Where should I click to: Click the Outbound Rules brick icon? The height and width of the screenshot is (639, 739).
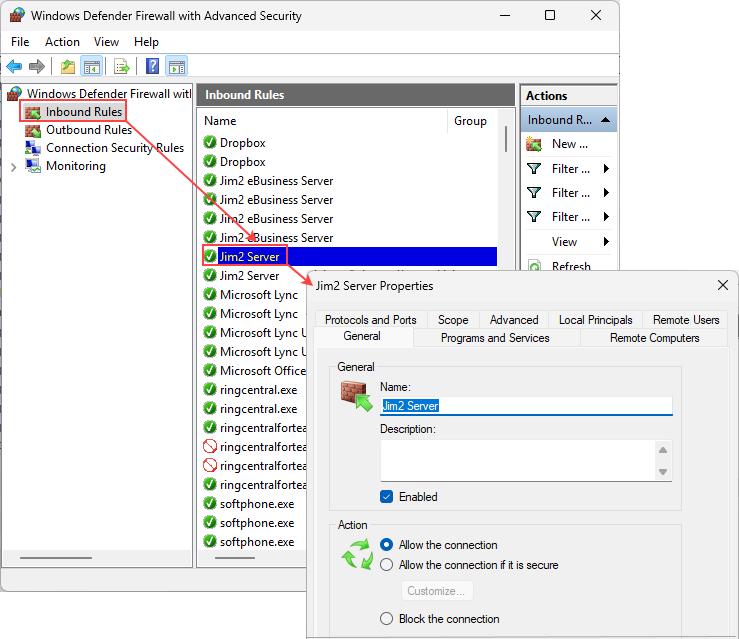point(33,130)
